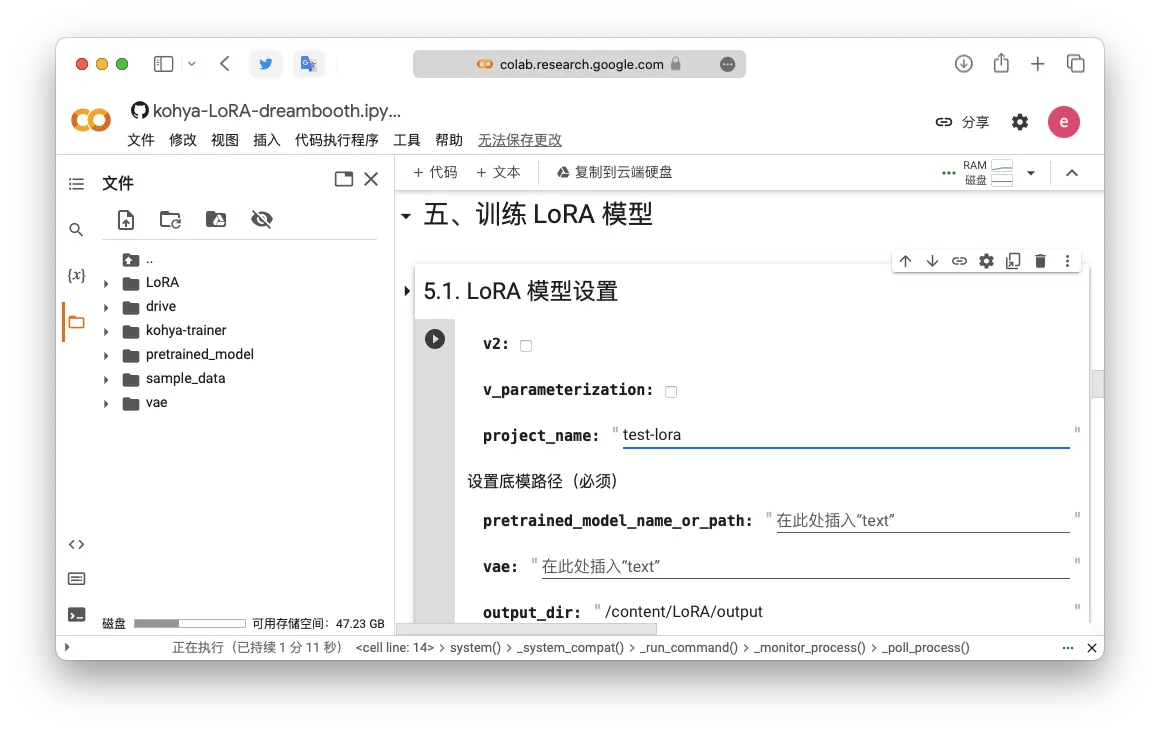Expand the pretrained_model folder in tree
Viewport: 1160px width, 734px height.
coord(106,355)
